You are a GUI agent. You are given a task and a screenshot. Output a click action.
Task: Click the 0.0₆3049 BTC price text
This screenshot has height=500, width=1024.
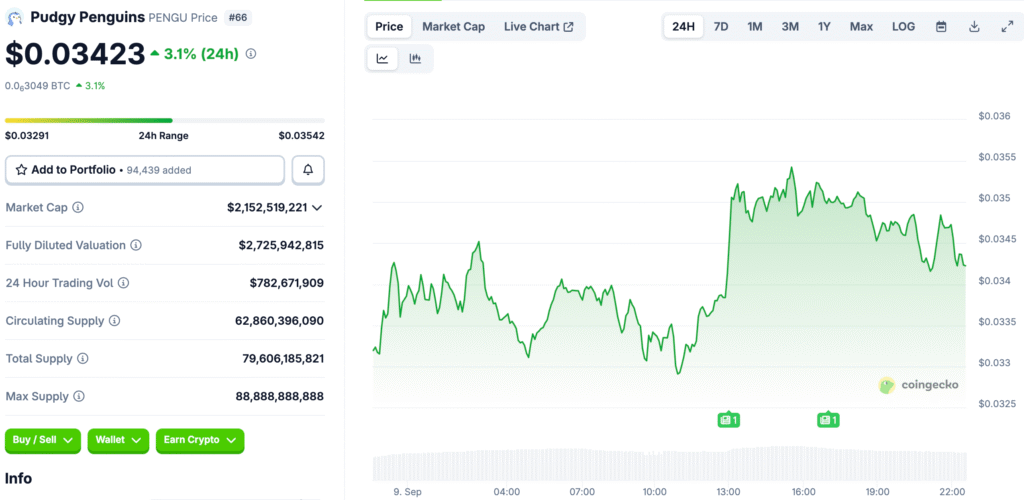coord(37,86)
